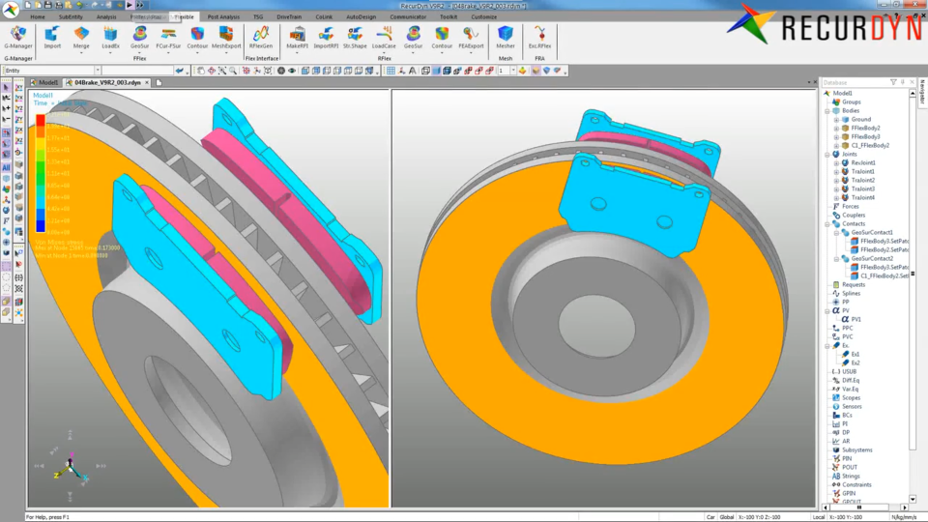The image size is (928, 522).
Task: Click the save icon in quick access toolbar
Action: [48, 5]
